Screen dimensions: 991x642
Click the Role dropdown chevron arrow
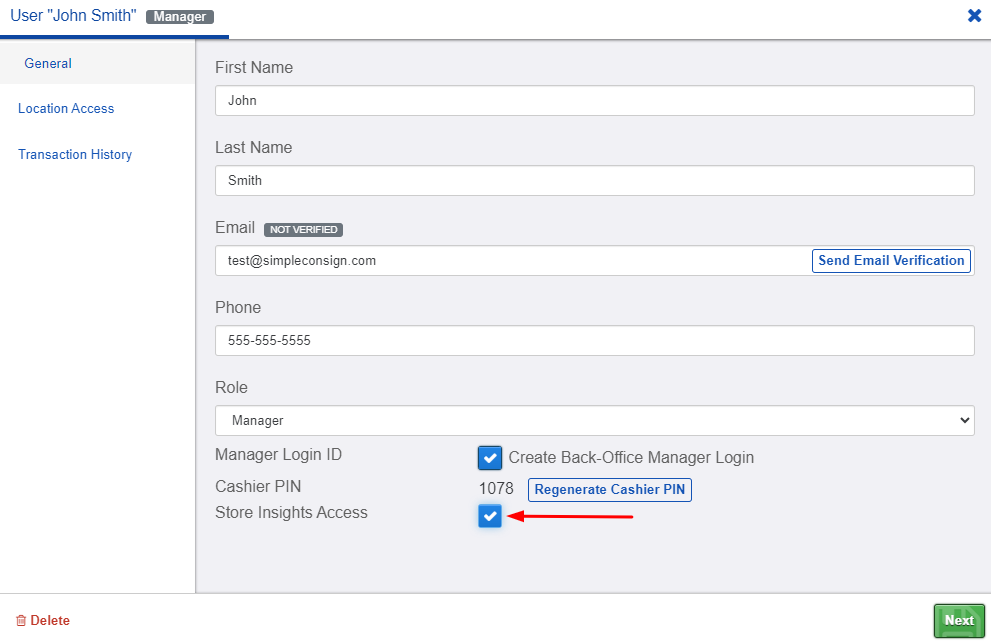[x=964, y=420]
